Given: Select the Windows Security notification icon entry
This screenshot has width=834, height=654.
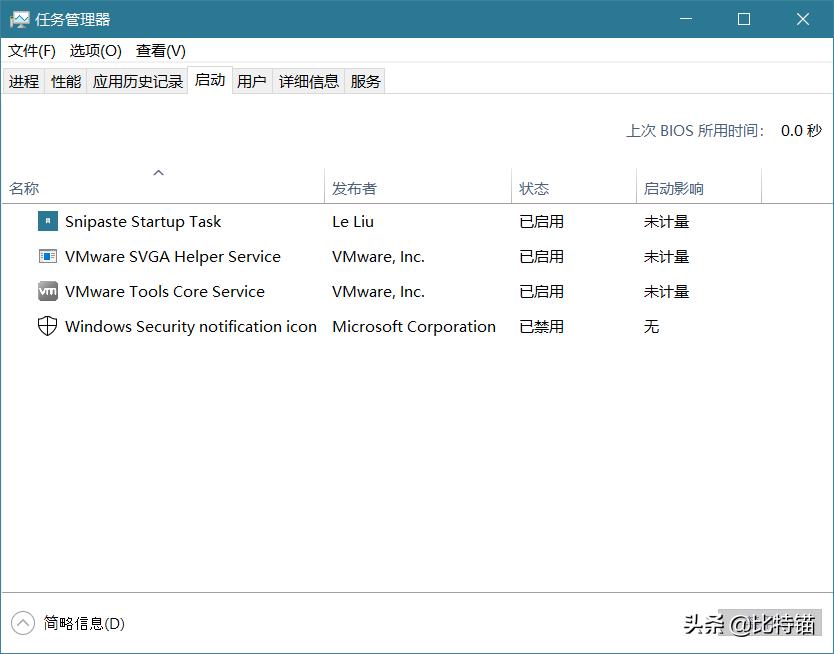Looking at the screenshot, I should point(190,326).
